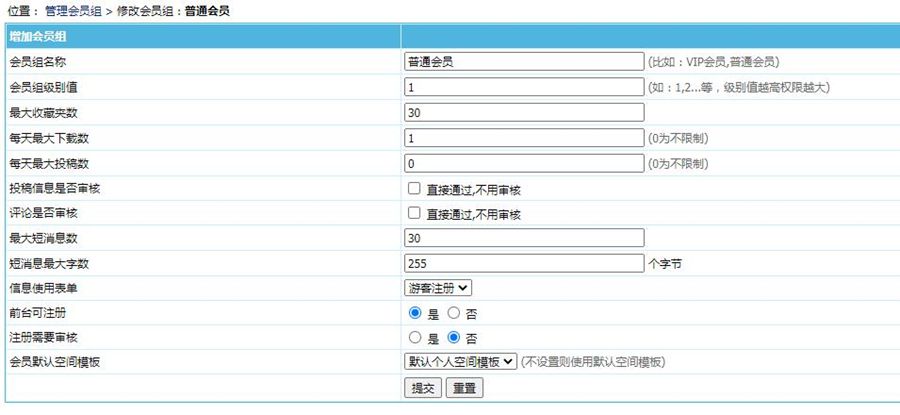Select the 每天最大下载数 input field

524,138
